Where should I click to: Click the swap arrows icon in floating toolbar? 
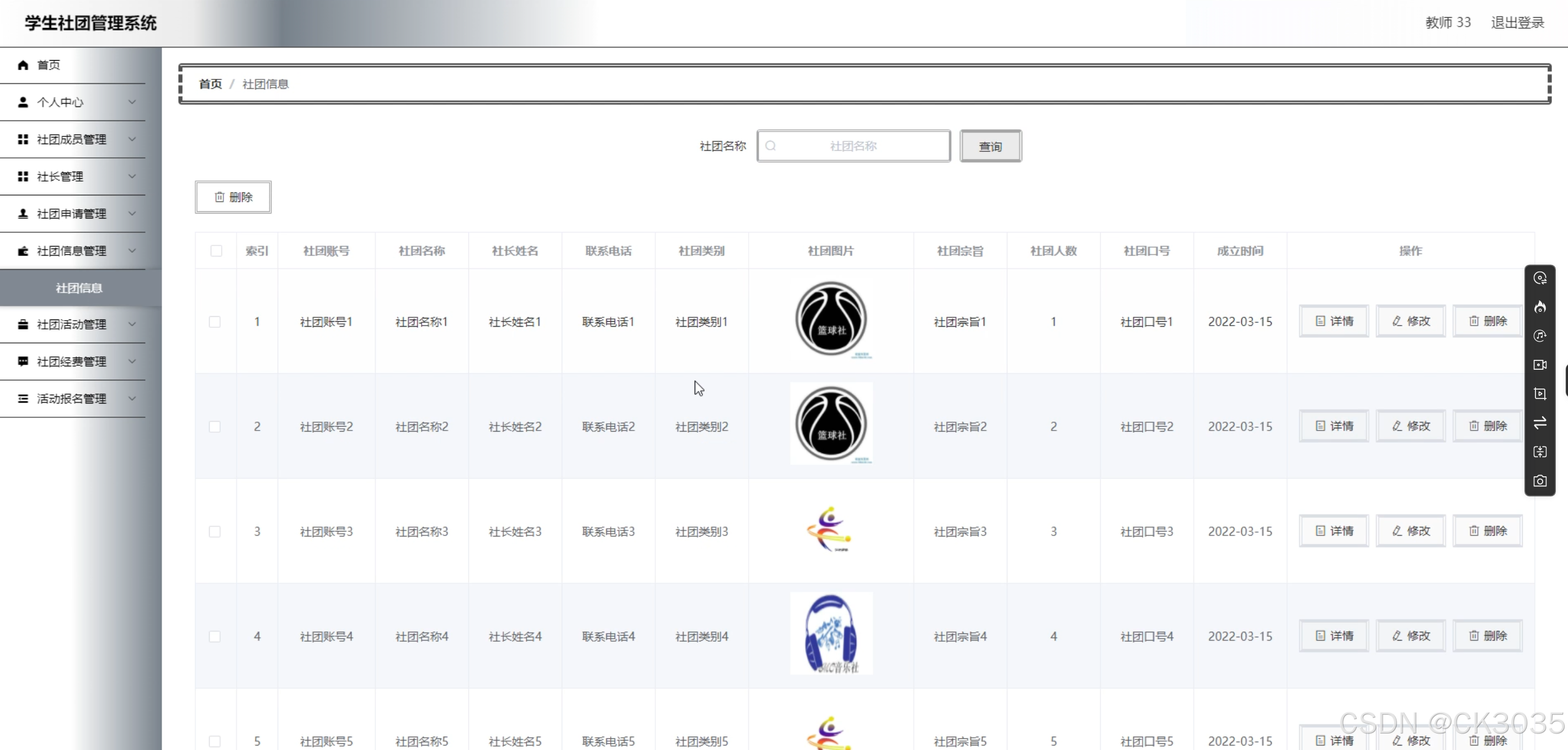click(x=1539, y=423)
